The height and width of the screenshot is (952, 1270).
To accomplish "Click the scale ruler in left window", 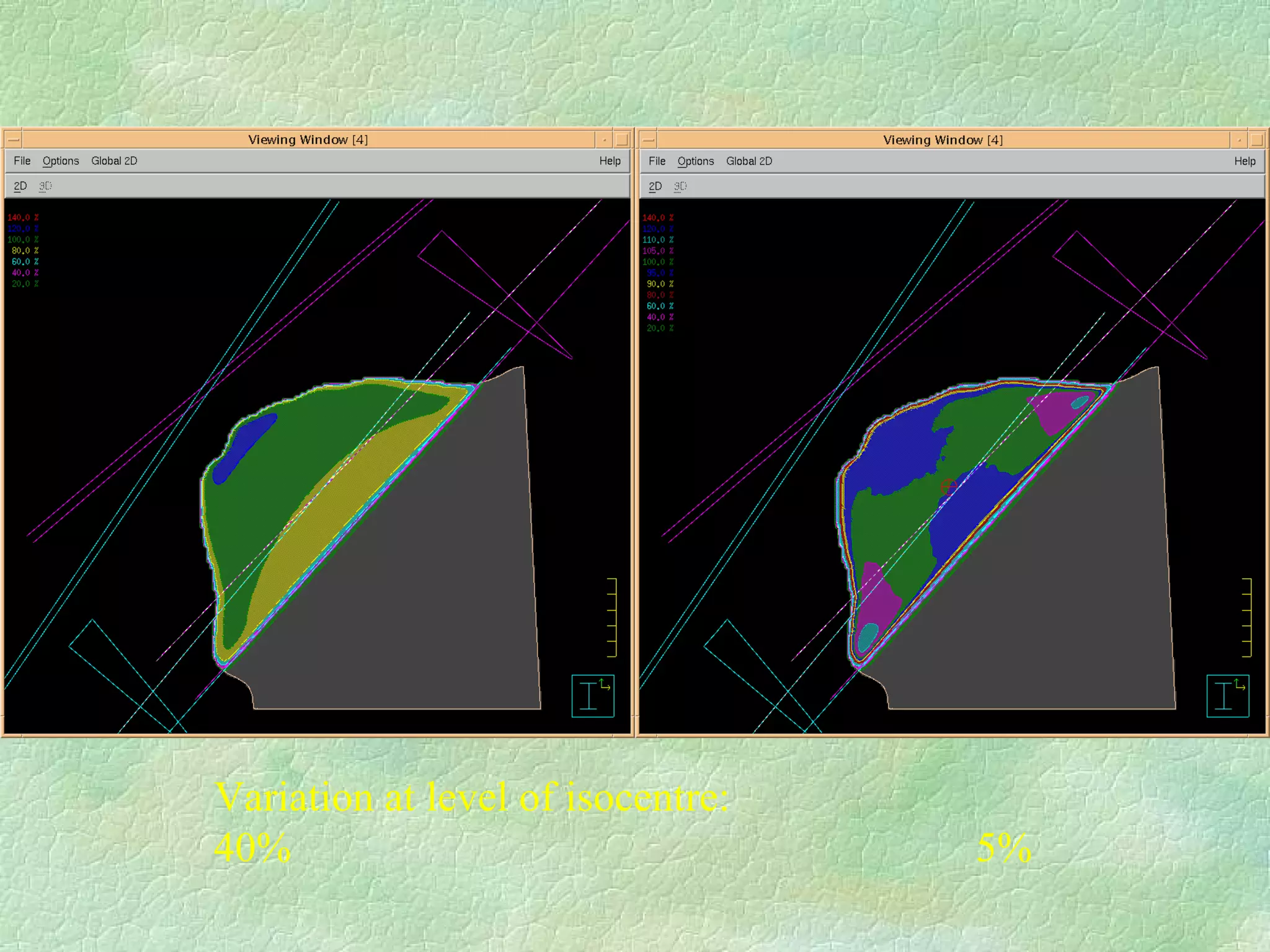I will (612, 617).
